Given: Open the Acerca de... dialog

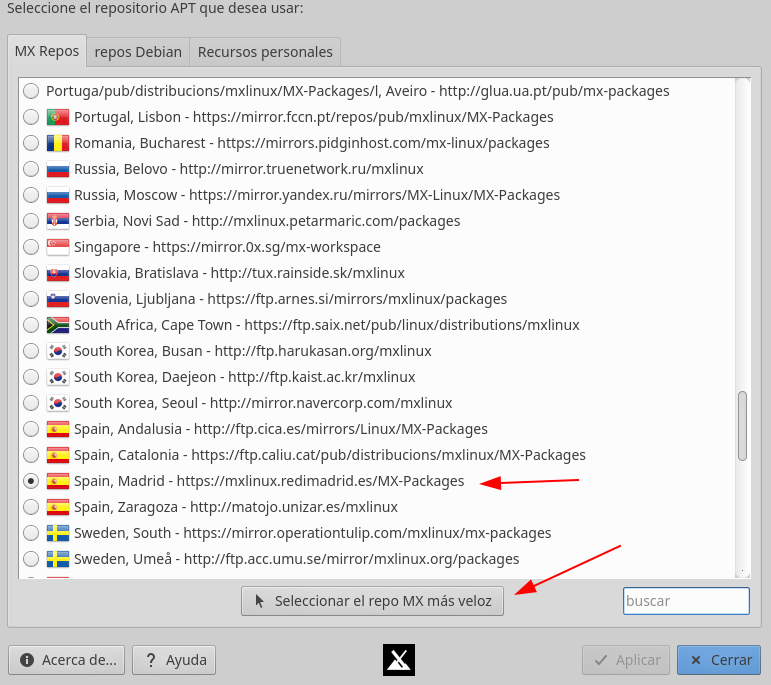Looking at the screenshot, I should point(66,660).
